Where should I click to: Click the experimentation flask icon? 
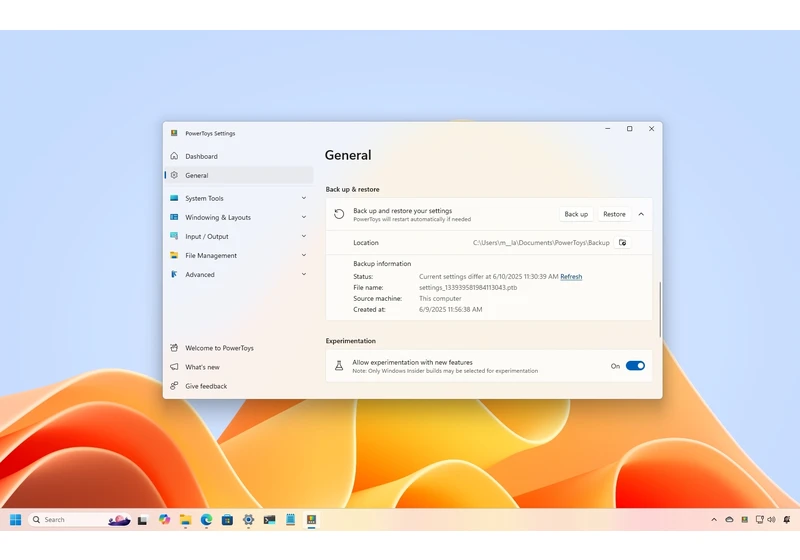pyautogui.click(x=339, y=366)
